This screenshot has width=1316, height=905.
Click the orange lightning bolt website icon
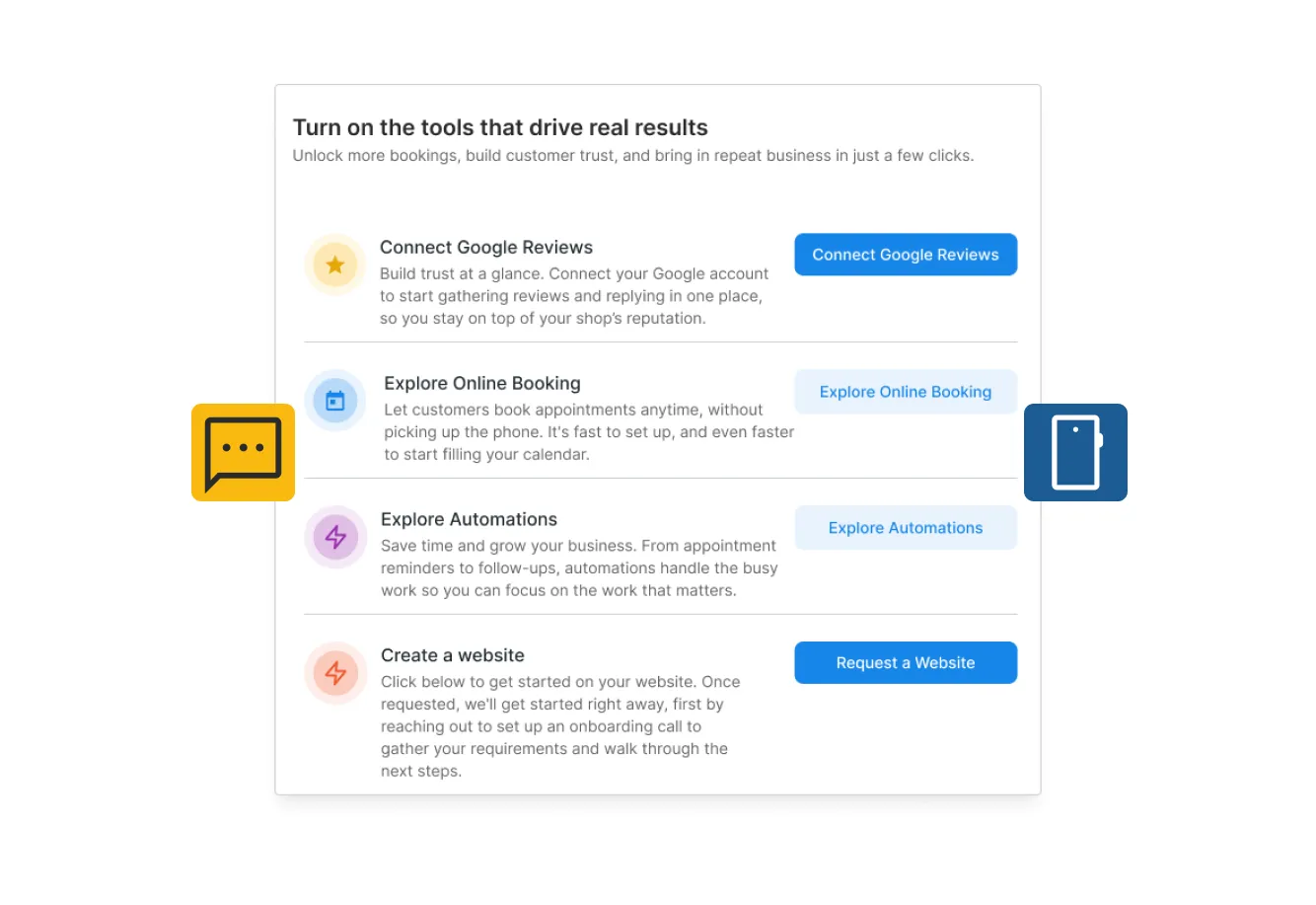[335, 673]
